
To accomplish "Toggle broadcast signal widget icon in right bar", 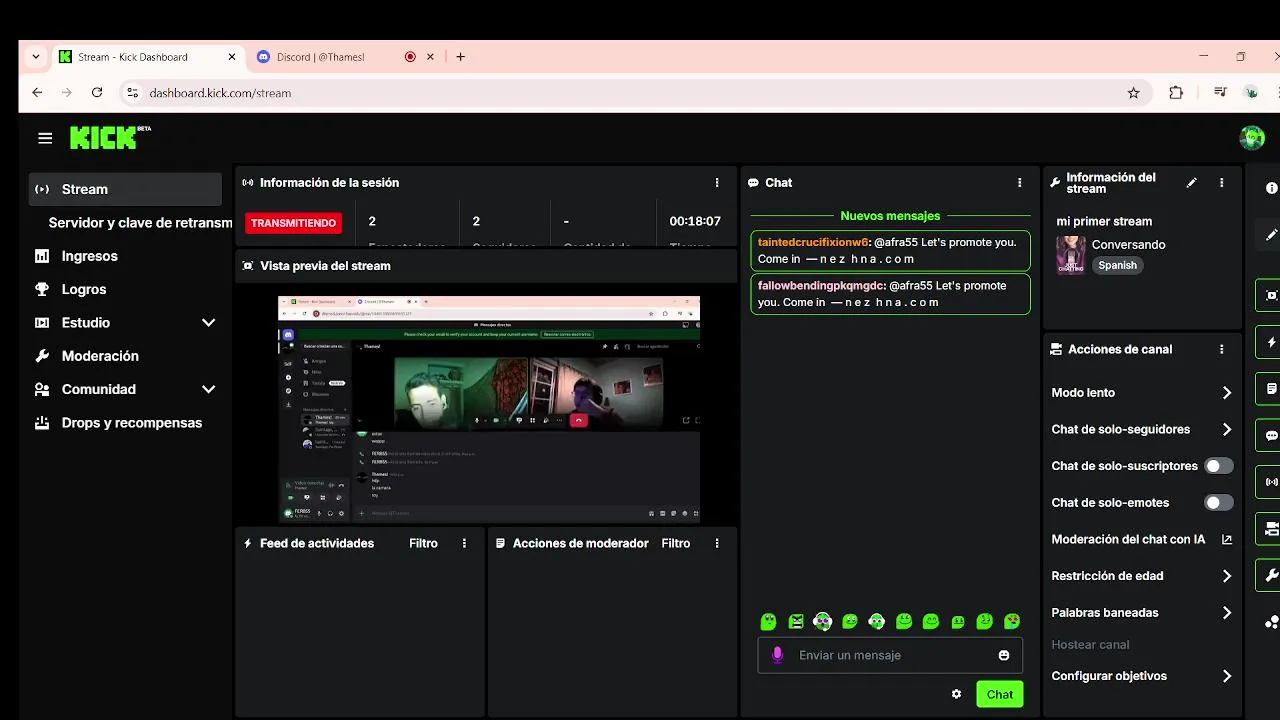I will coord(1270,482).
